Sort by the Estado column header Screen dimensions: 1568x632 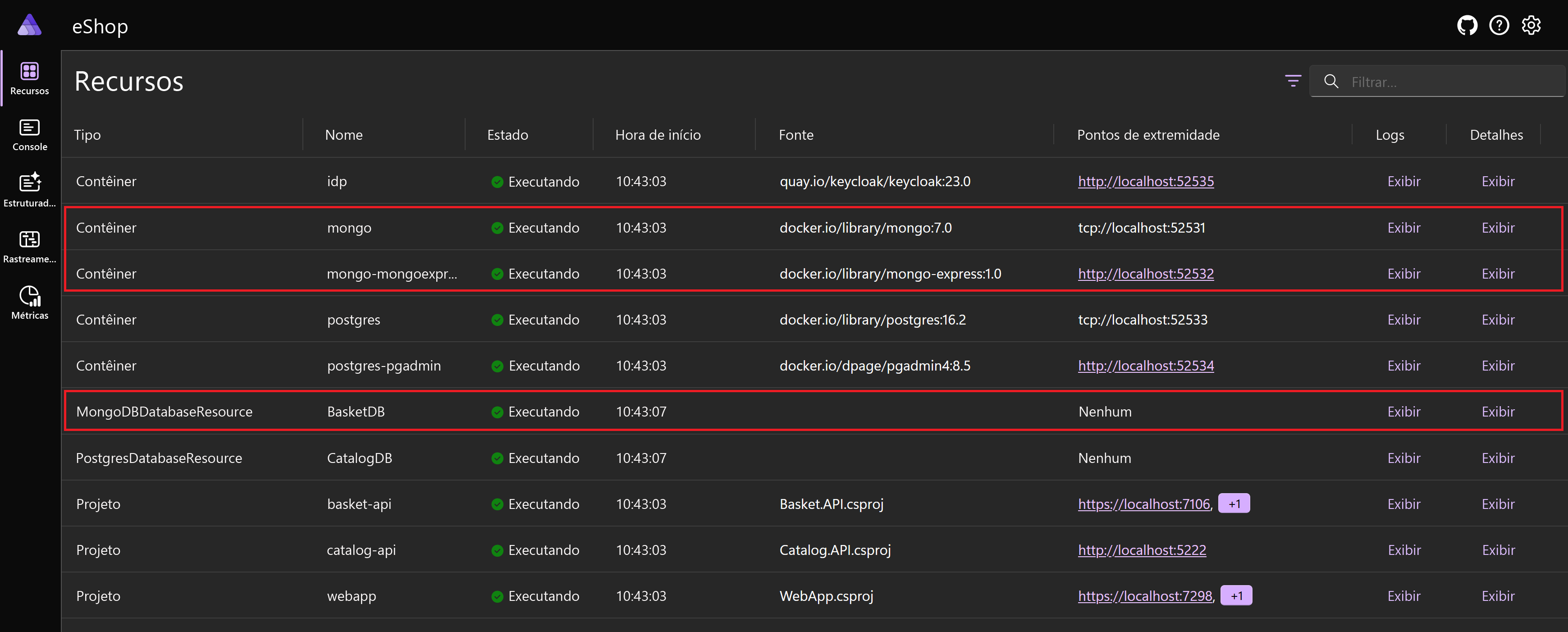click(507, 135)
